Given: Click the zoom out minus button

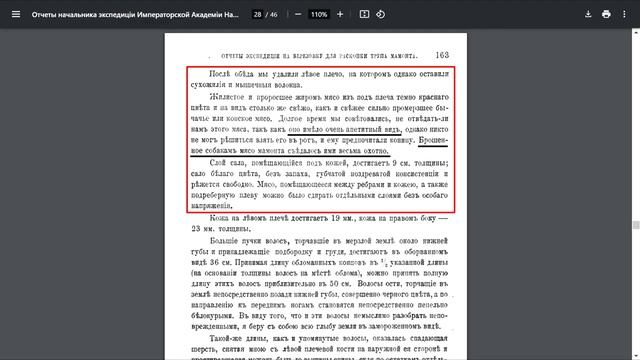Looking at the screenshot, I should (298, 14).
